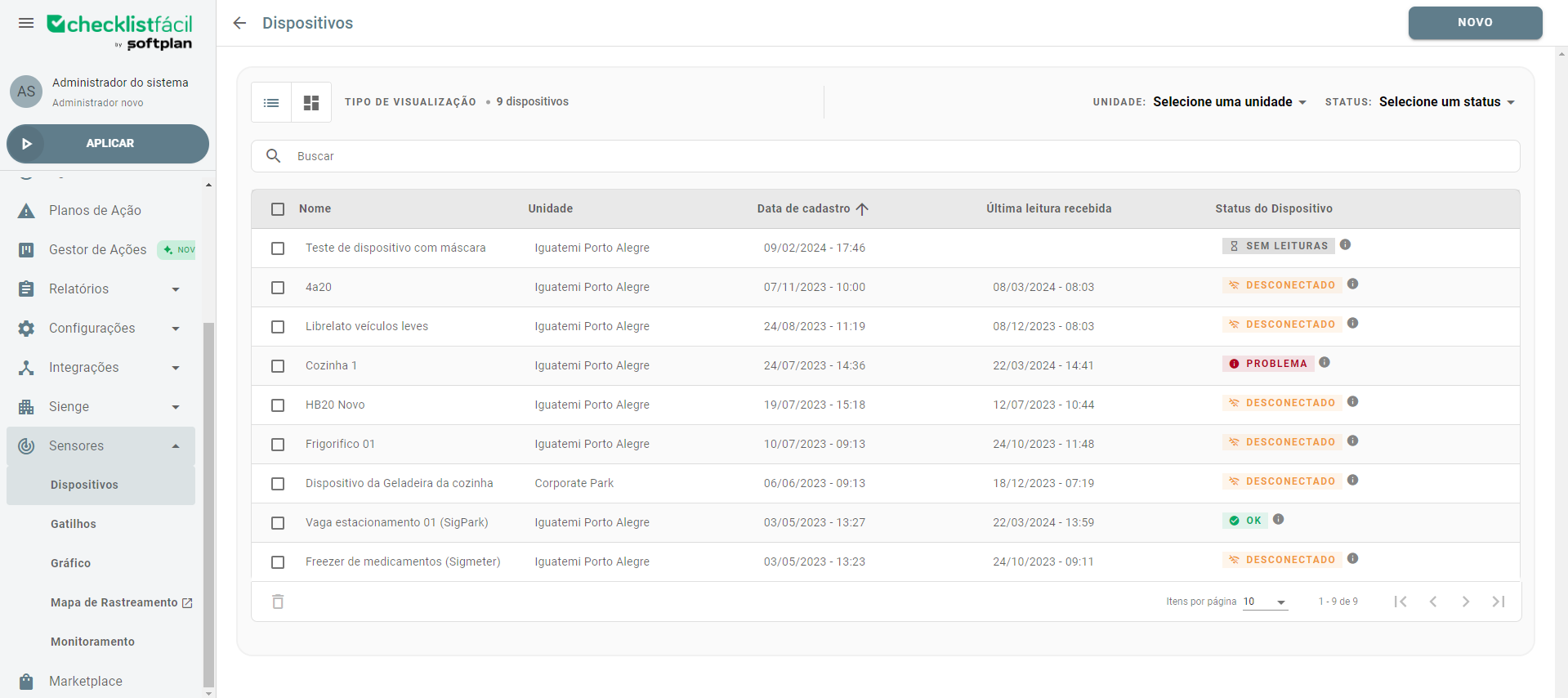Expand the Relatórios menu
The height and width of the screenshot is (698, 1568).
(176, 289)
